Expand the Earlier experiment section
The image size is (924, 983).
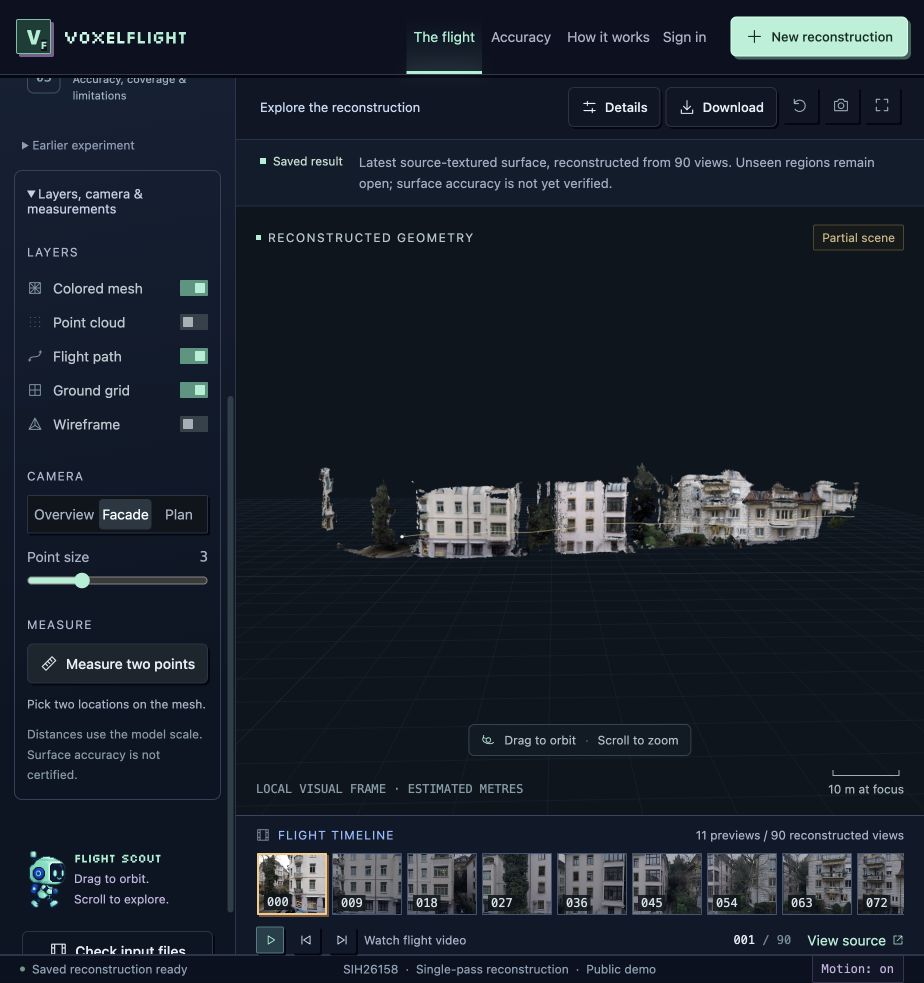(78, 145)
